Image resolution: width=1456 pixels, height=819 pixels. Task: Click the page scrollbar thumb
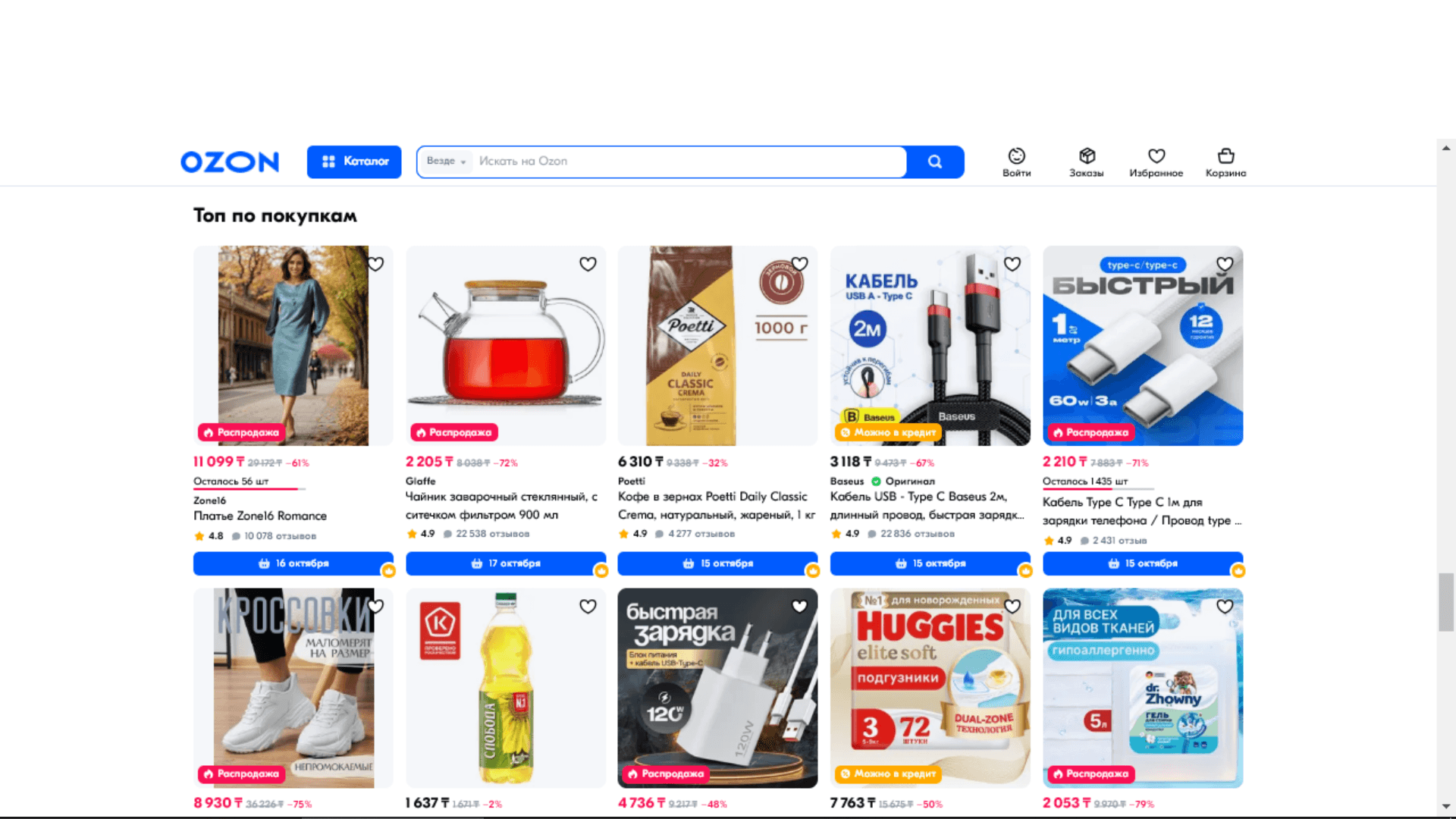click(1446, 602)
